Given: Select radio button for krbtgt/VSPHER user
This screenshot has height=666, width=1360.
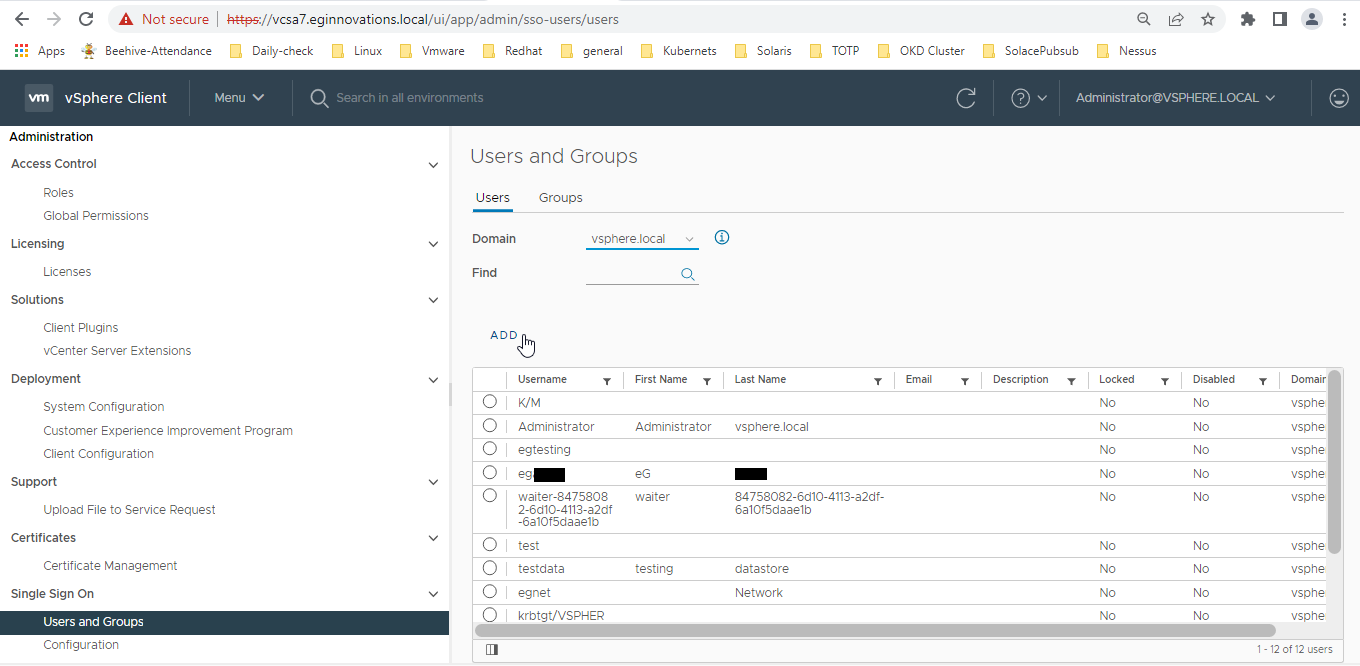Looking at the screenshot, I should coord(489,615).
